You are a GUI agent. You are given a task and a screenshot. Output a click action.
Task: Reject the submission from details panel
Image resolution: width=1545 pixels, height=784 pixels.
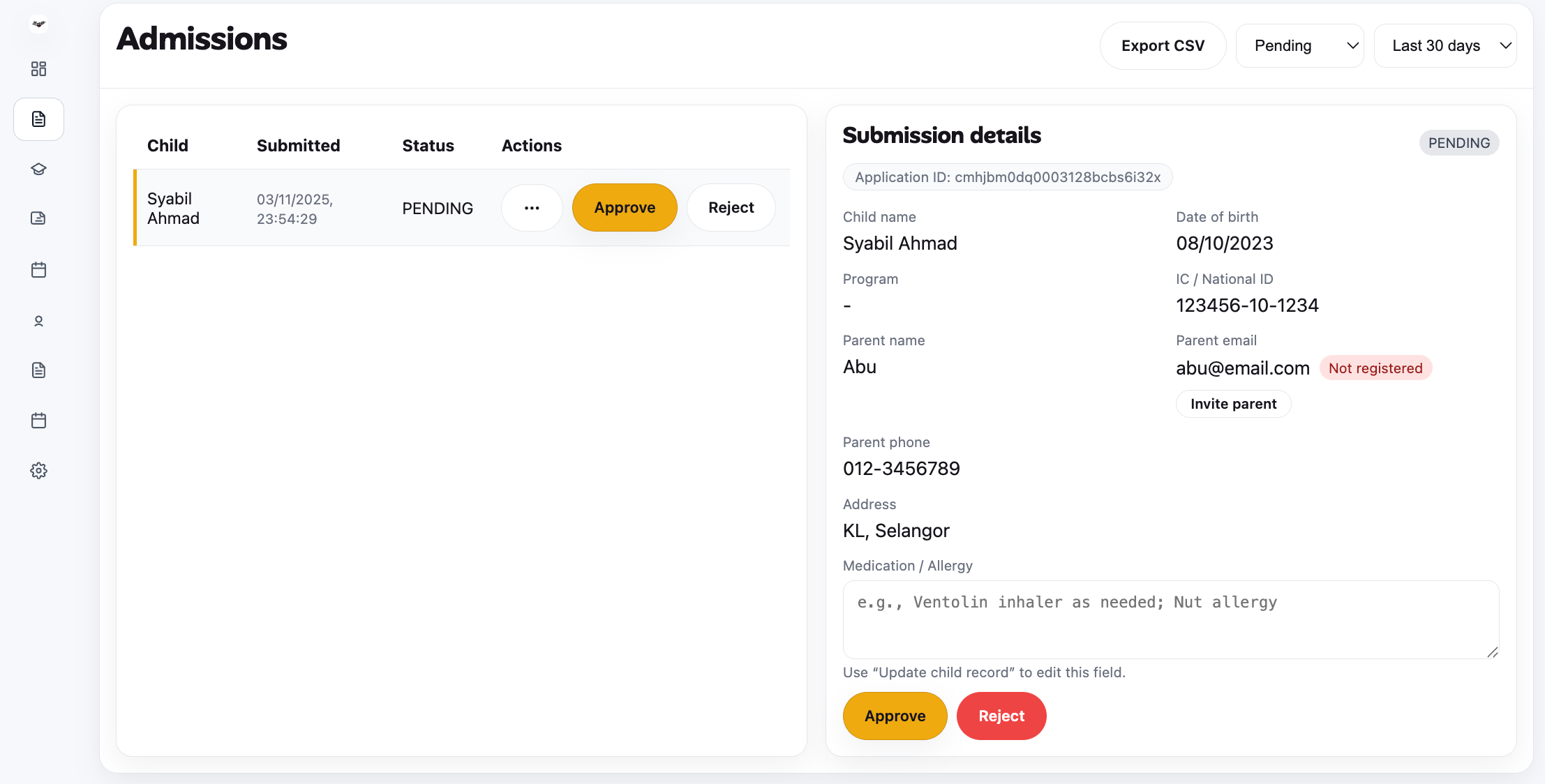click(x=1001, y=716)
